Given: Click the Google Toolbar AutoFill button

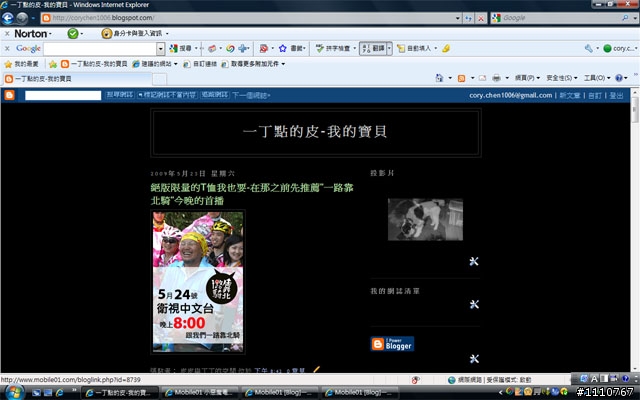Looking at the screenshot, I should (x=414, y=49).
